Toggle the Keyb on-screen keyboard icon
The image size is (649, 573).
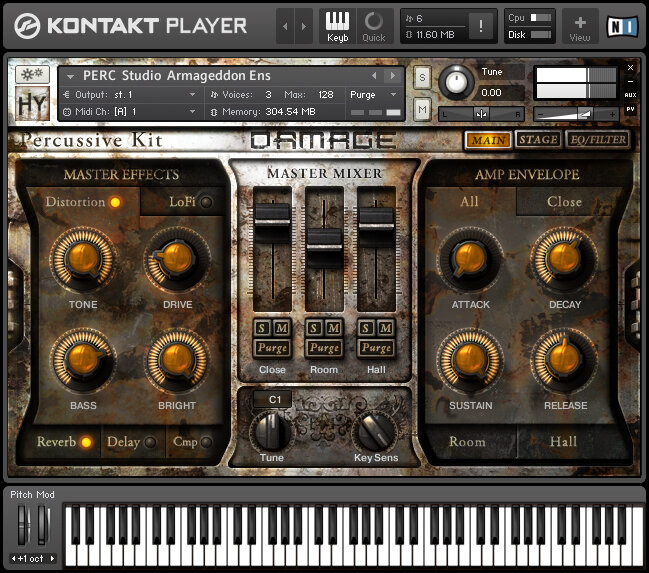(x=337, y=26)
